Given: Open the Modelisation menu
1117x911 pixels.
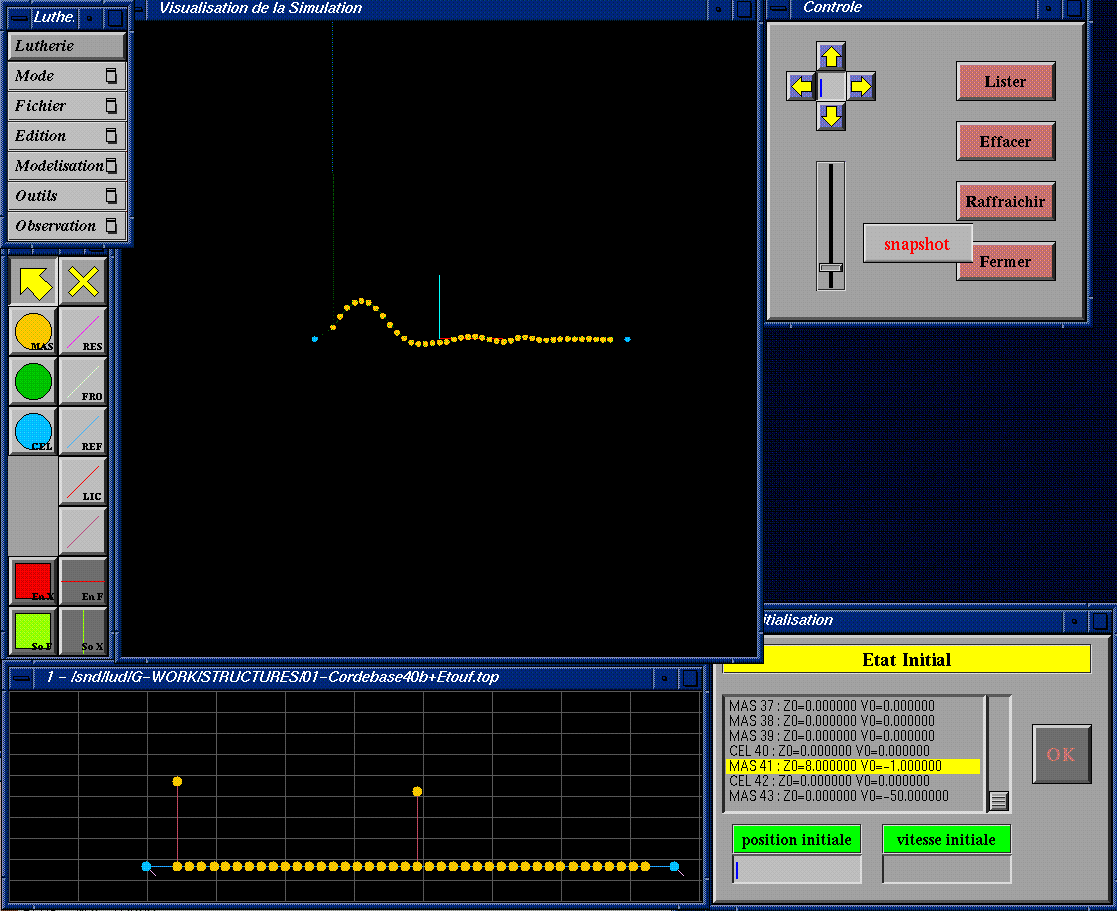Looking at the screenshot, I should [x=67, y=166].
